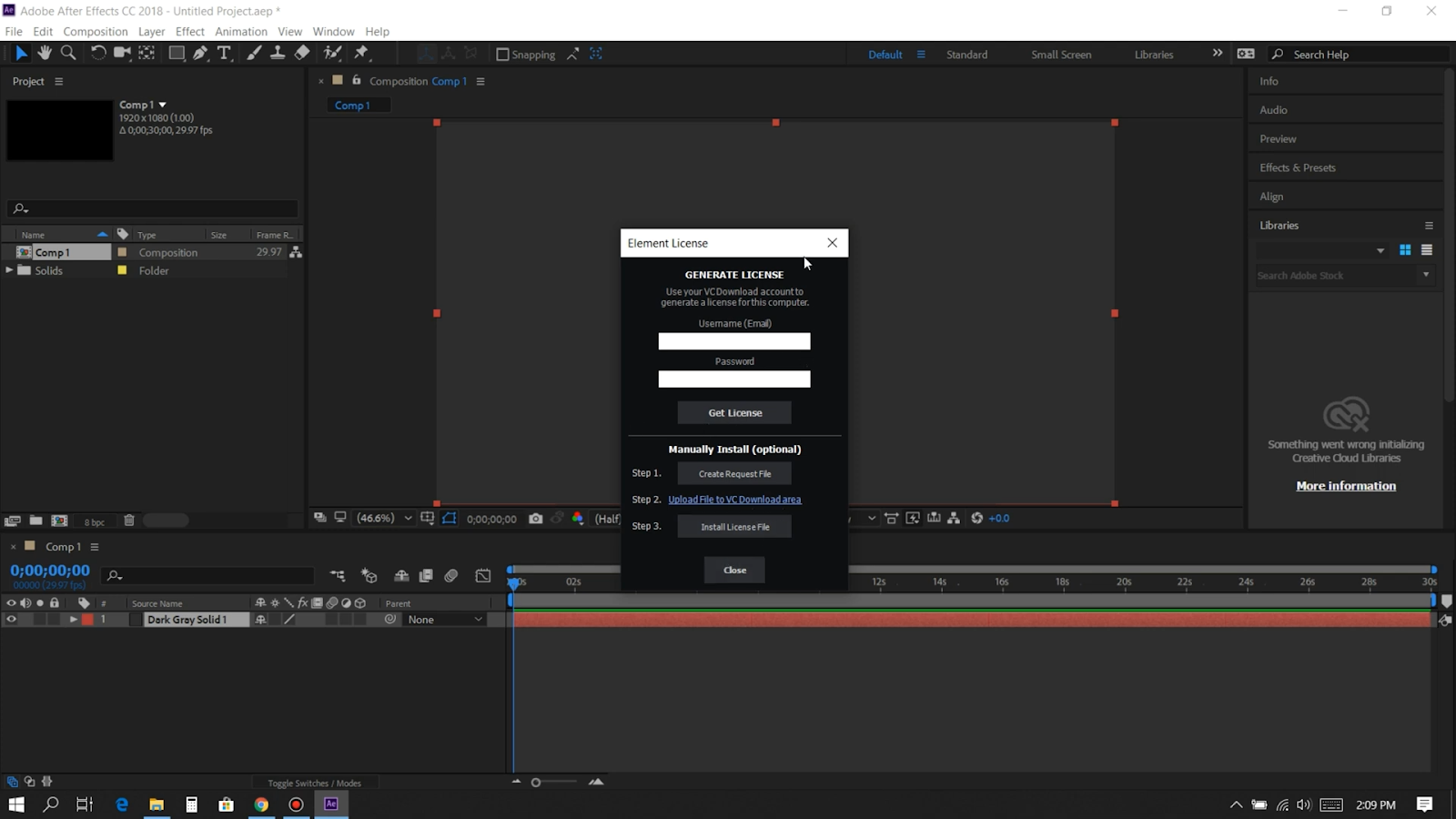The height and width of the screenshot is (819, 1456).
Task: Open Composition Mini-Flowchart in timeline
Action: point(338,576)
